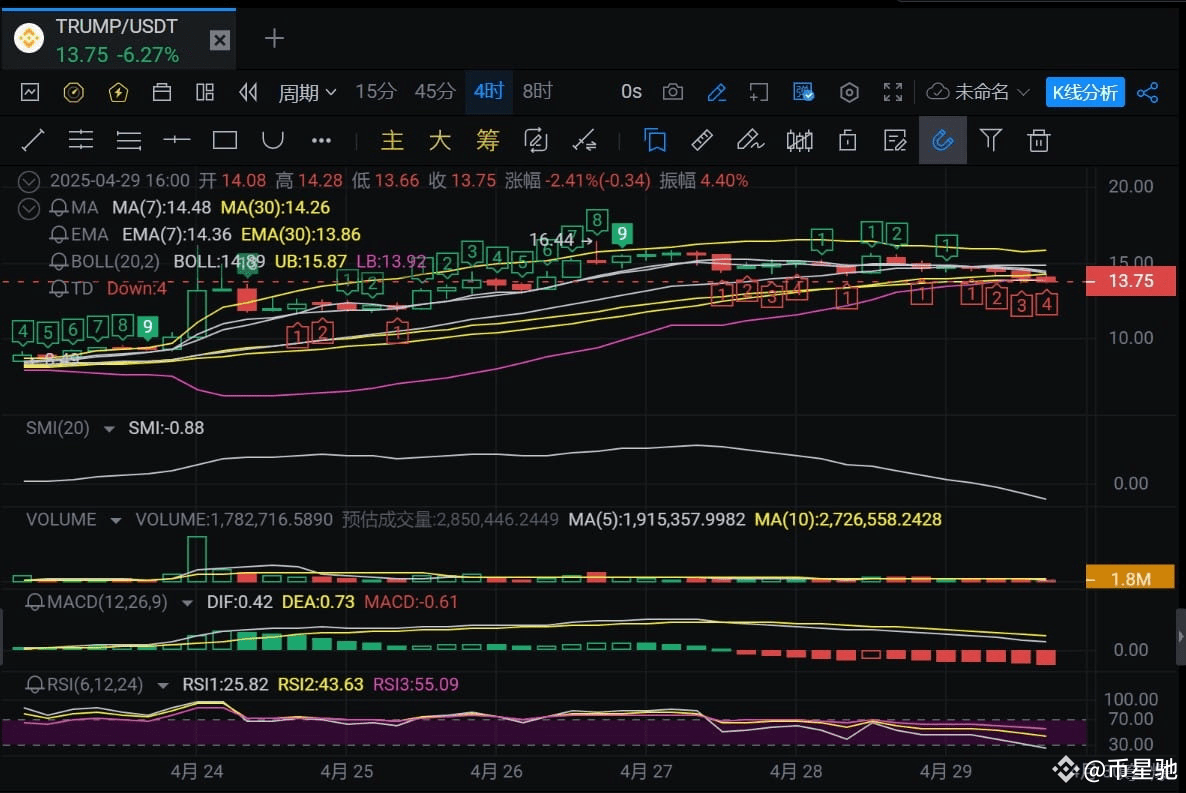Screen dimensions: 1186x793
Task: Toggle the 主 main-force indicator
Action: point(392,140)
